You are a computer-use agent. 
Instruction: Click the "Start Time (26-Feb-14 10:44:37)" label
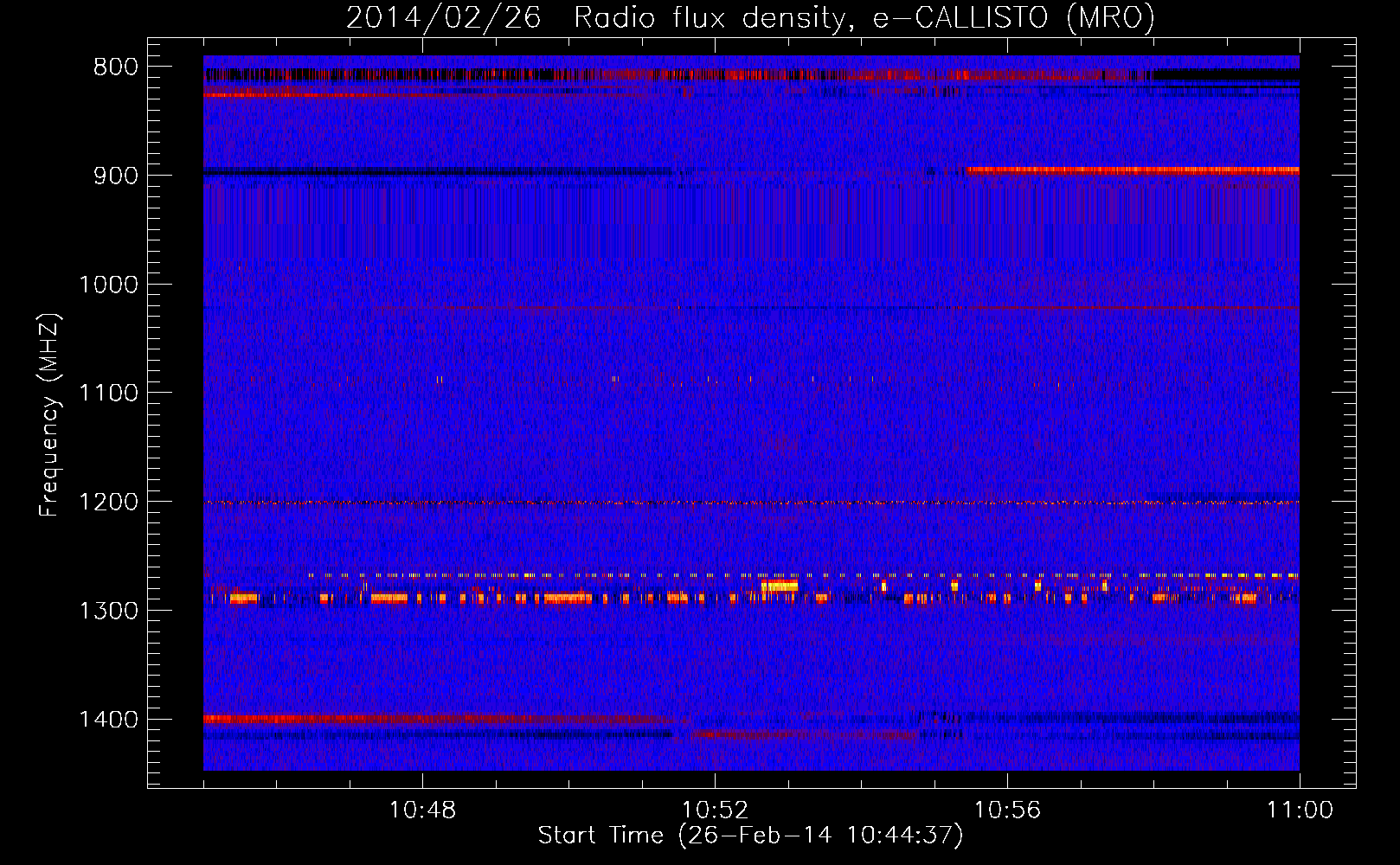[x=750, y=836]
